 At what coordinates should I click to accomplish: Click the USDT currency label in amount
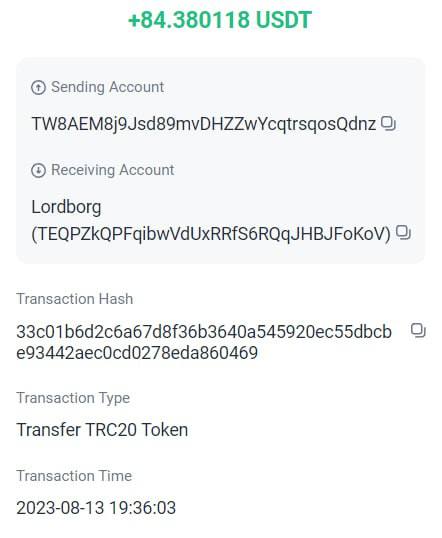[x=284, y=20]
